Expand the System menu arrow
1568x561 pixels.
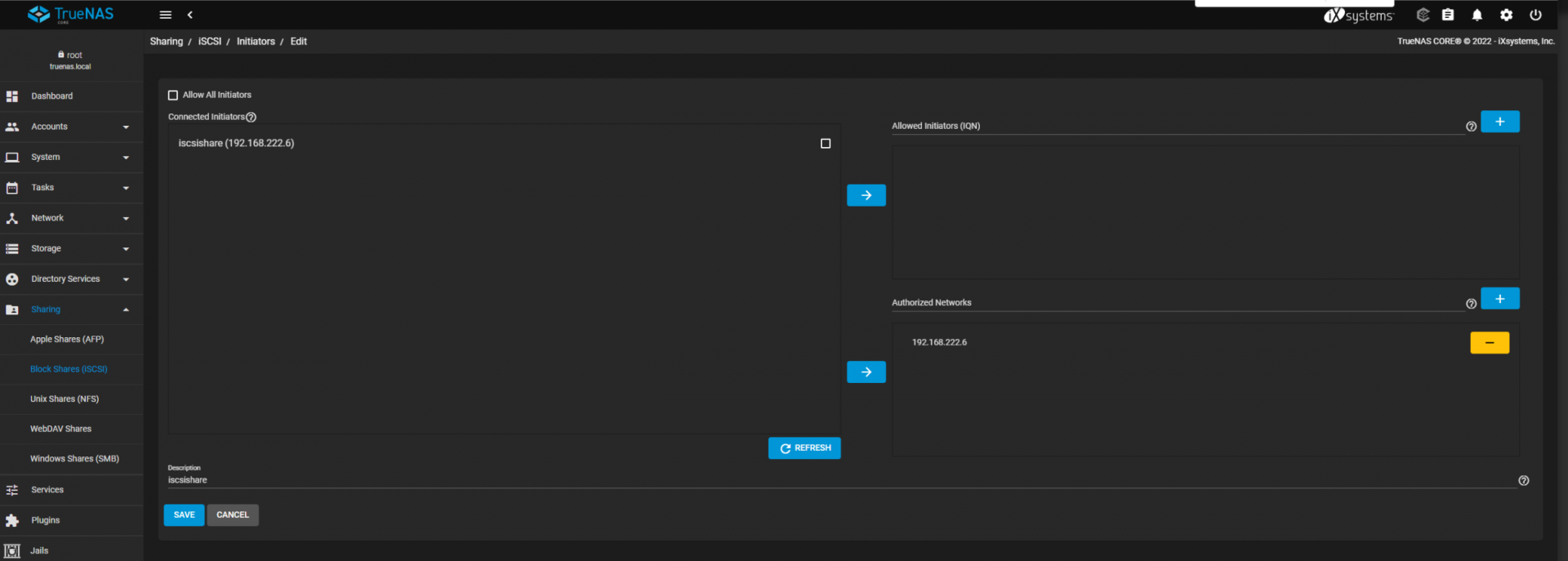click(x=126, y=158)
